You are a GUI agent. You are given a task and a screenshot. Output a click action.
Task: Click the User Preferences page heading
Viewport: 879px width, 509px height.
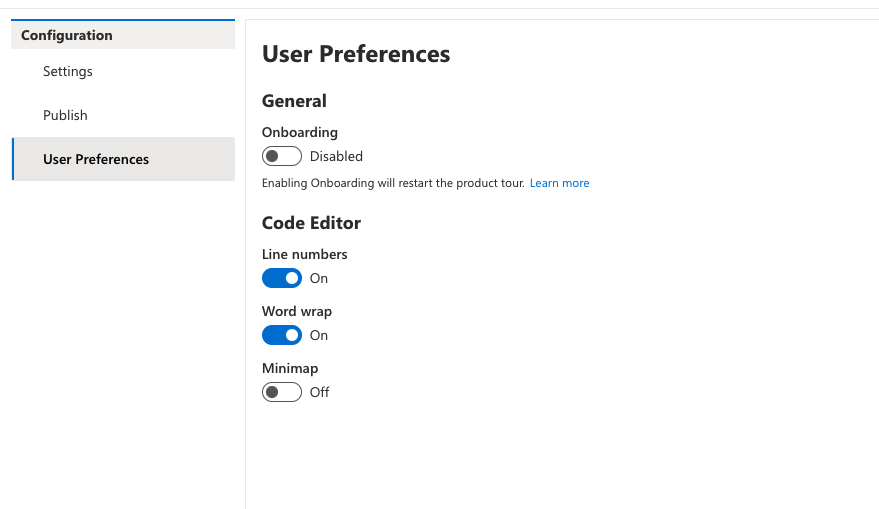pyautogui.click(x=356, y=54)
